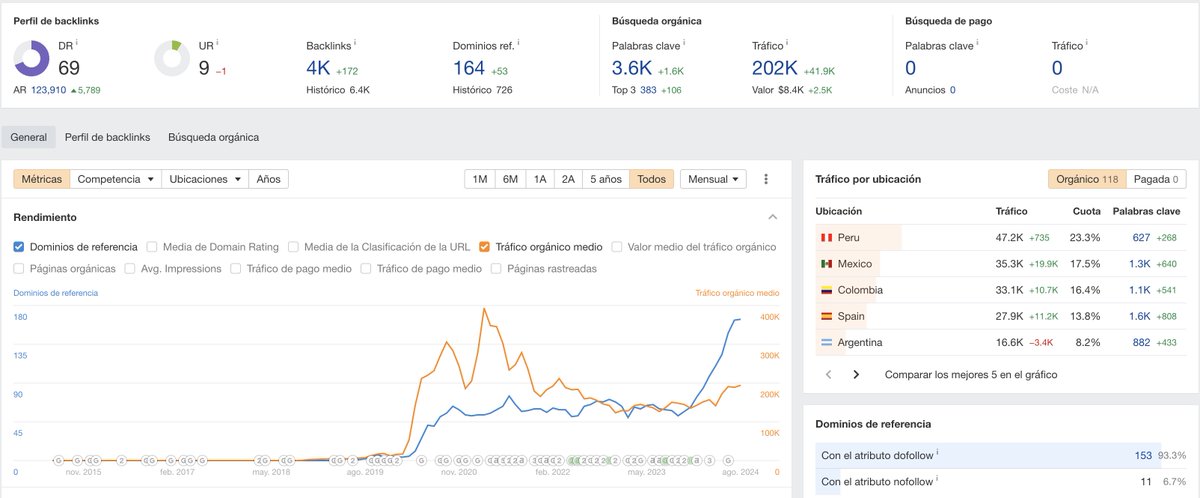Open the 11 nofollow domains link
The height and width of the screenshot is (498, 1200).
tap(1147, 481)
